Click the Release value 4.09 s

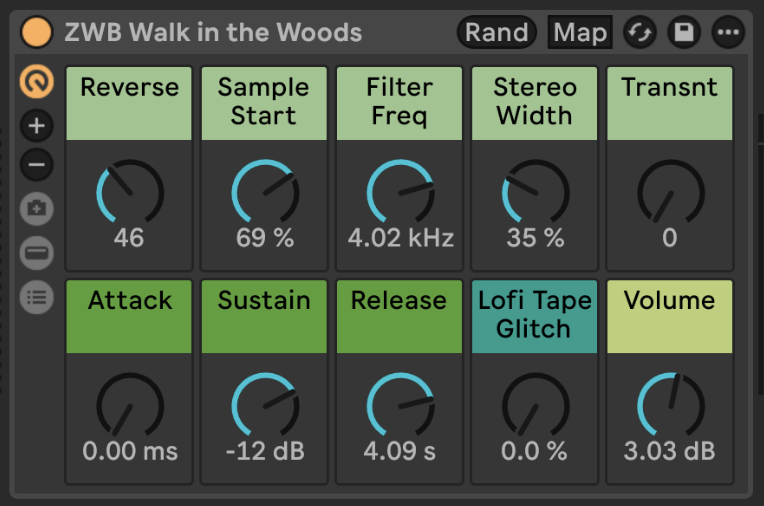point(400,451)
